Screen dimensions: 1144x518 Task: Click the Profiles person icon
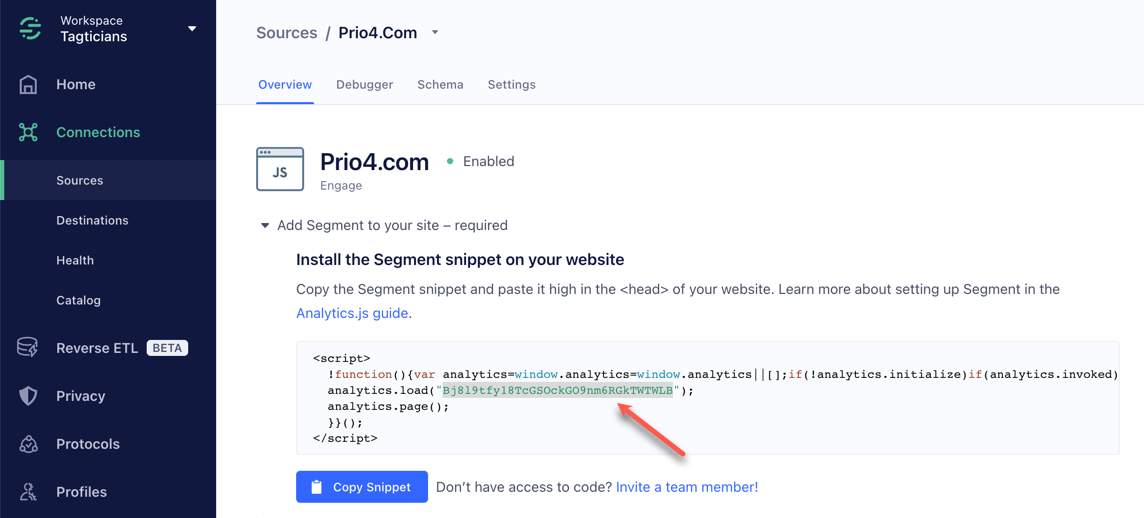(28, 492)
